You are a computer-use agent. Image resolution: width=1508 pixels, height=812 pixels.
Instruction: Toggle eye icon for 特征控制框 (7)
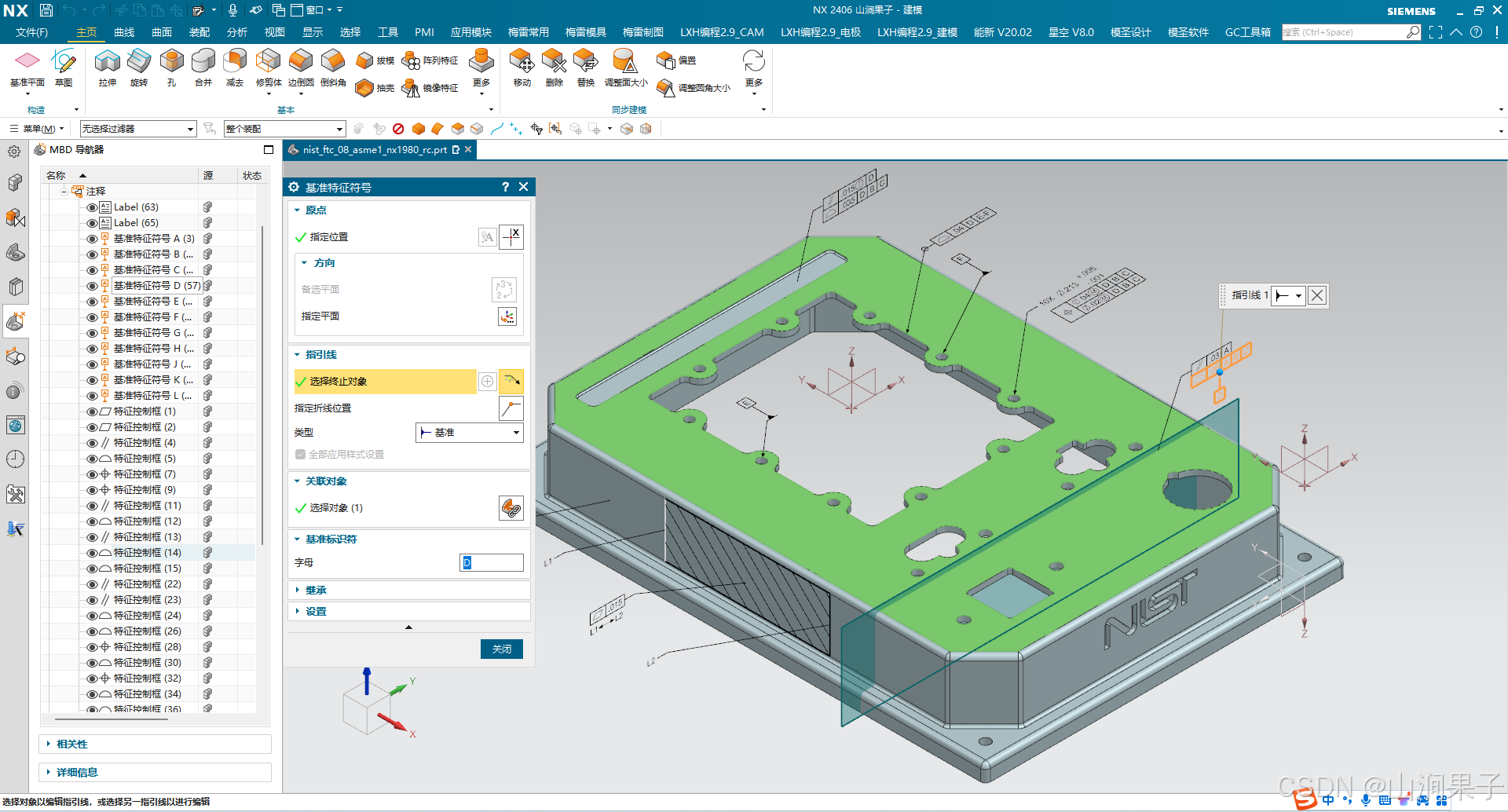(x=92, y=474)
